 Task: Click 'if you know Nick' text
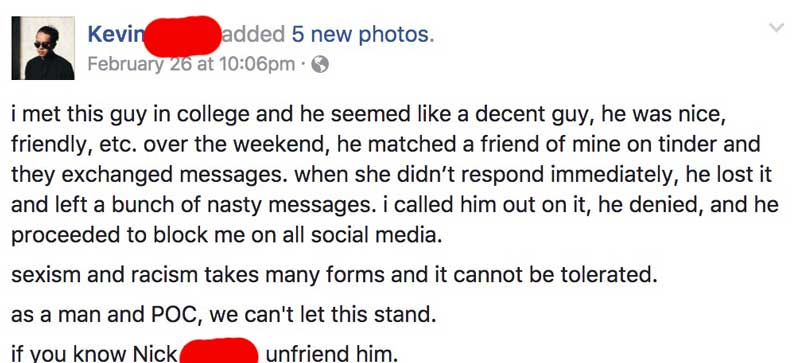(x=94, y=354)
